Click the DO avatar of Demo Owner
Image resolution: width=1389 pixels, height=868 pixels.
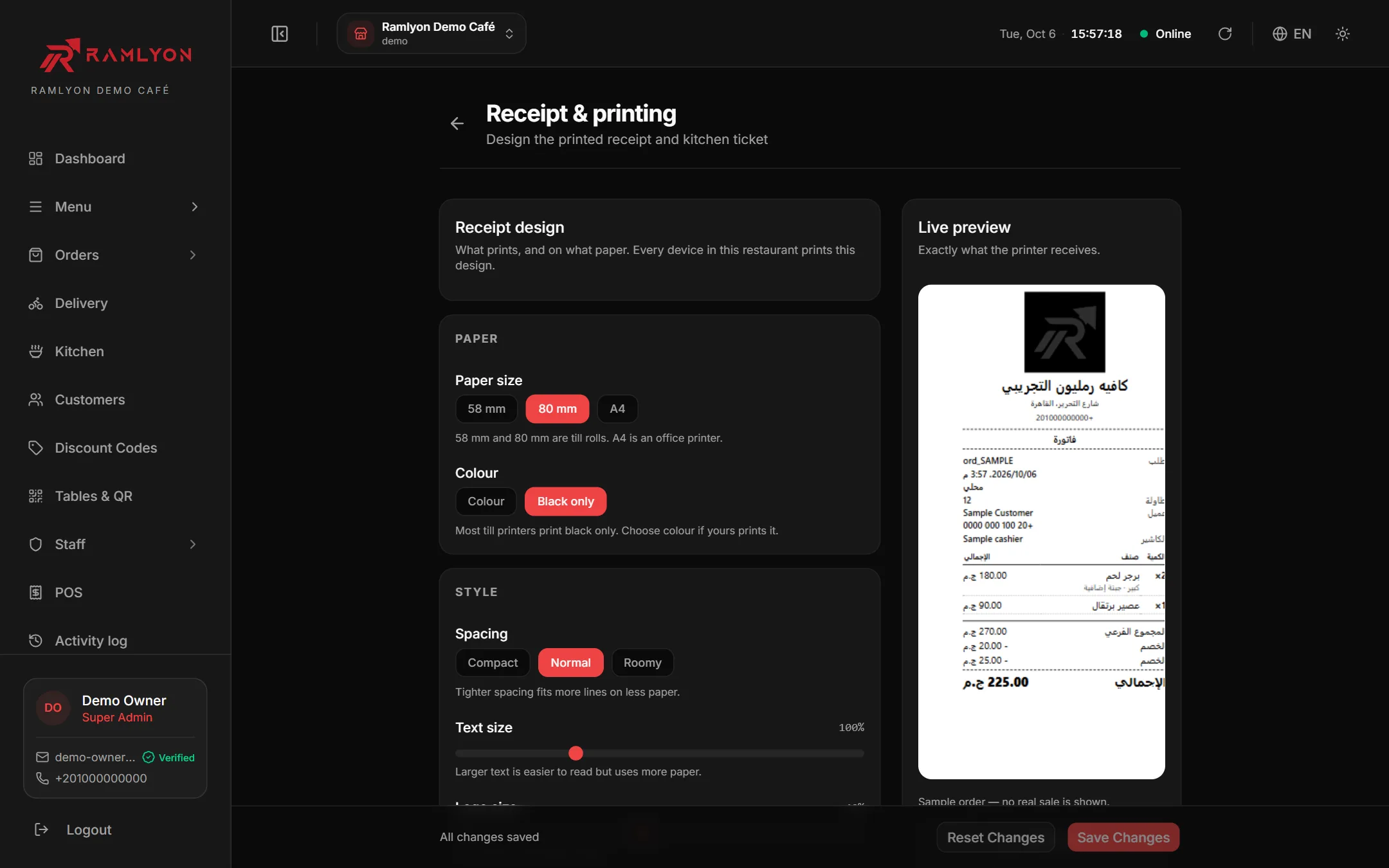tap(53, 708)
